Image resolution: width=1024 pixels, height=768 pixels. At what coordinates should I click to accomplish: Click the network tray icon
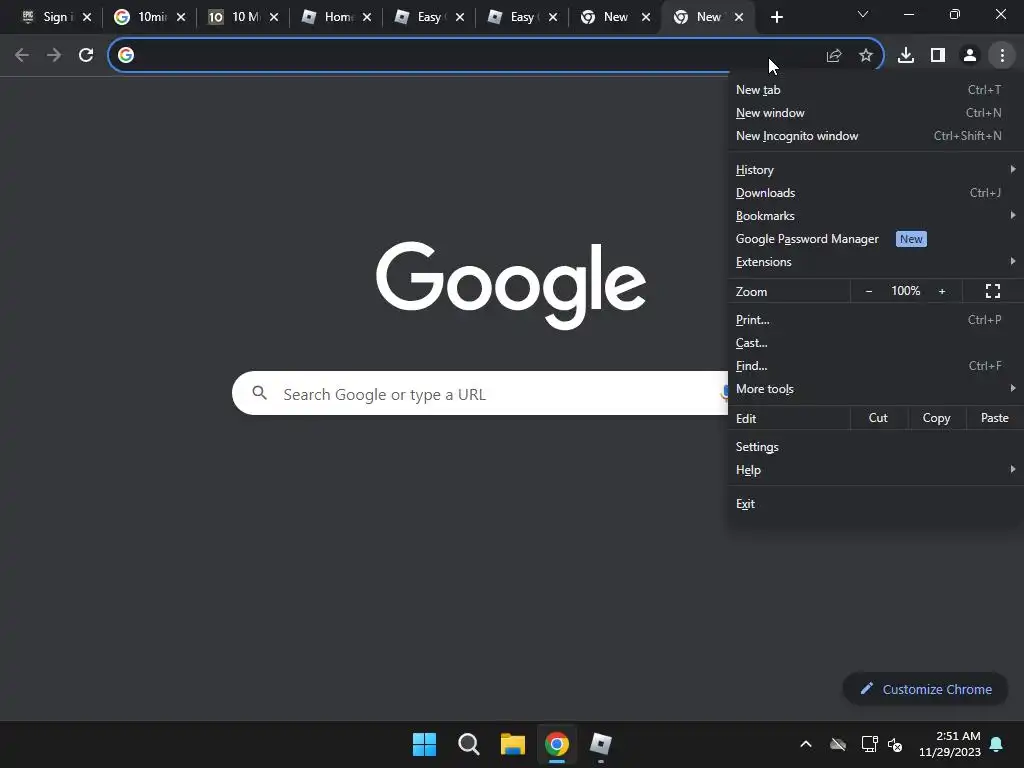869,744
